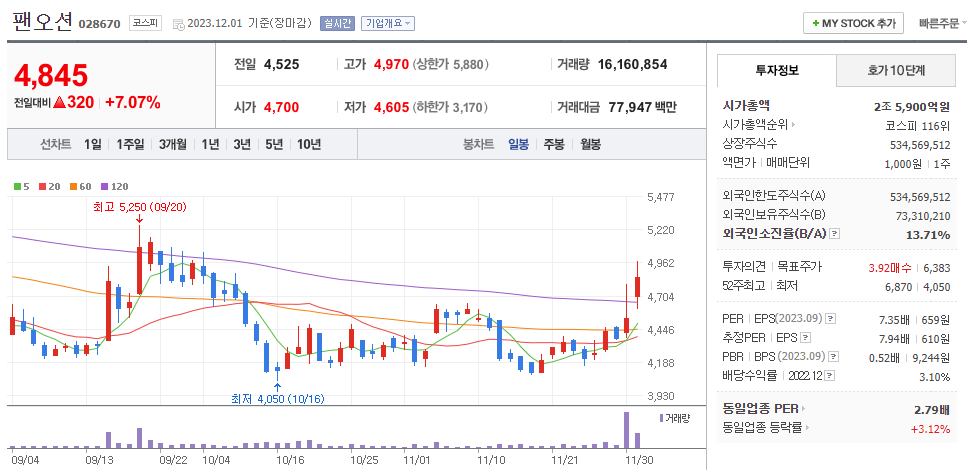
Task: Click the 외국인보유주식수 value 73,310,210
Action: tap(922, 216)
